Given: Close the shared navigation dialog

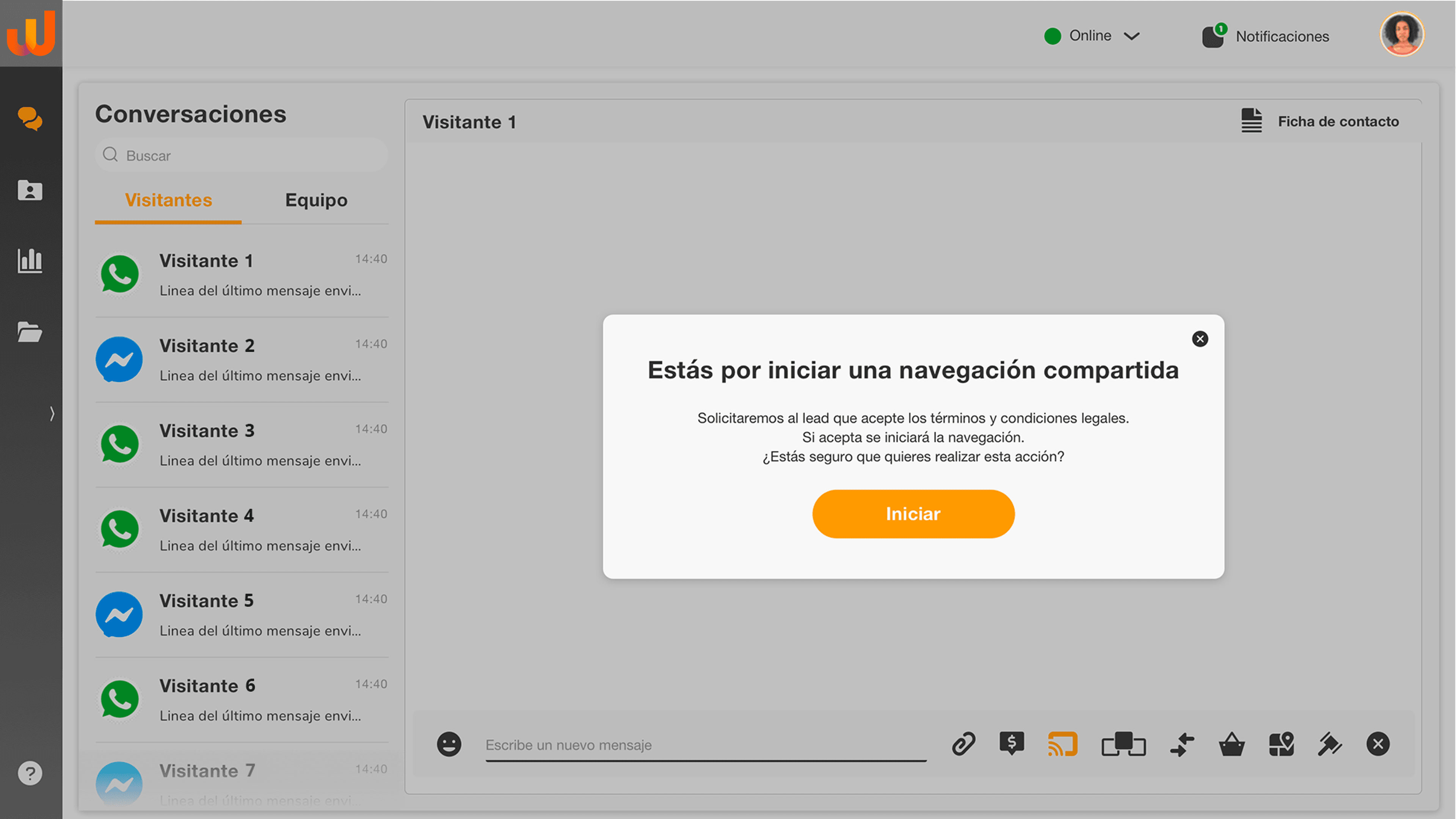Looking at the screenshot, I should pyautogui.click(x=1200, y=339).
